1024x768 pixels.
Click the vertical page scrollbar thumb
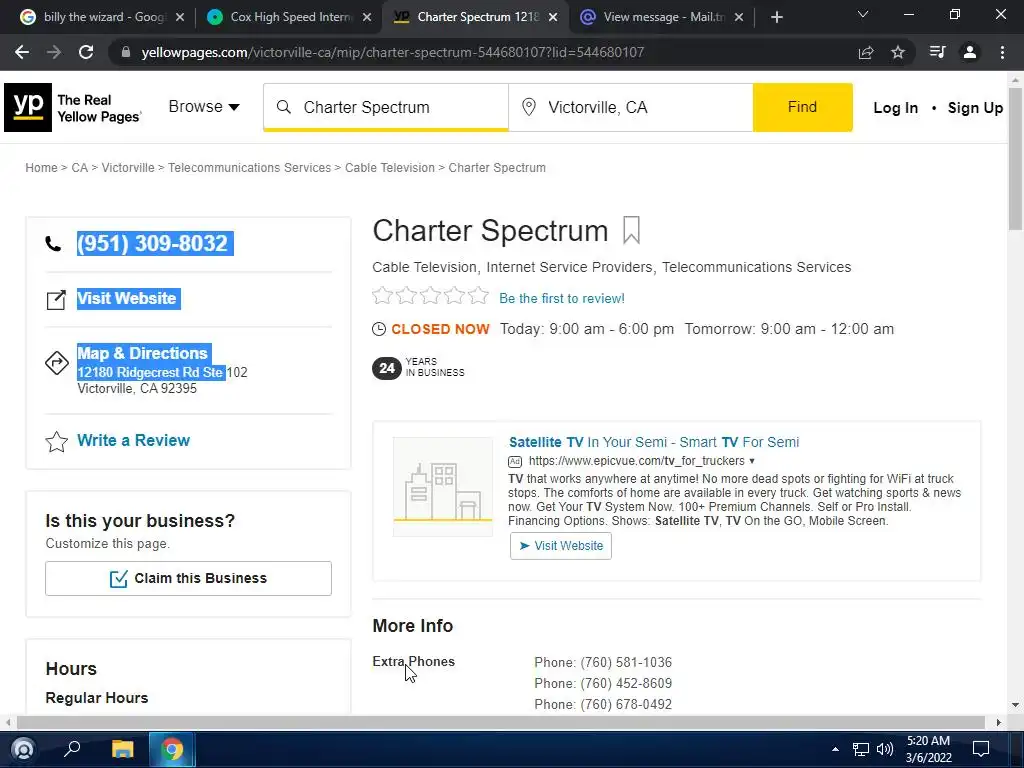click(1016, 159)
